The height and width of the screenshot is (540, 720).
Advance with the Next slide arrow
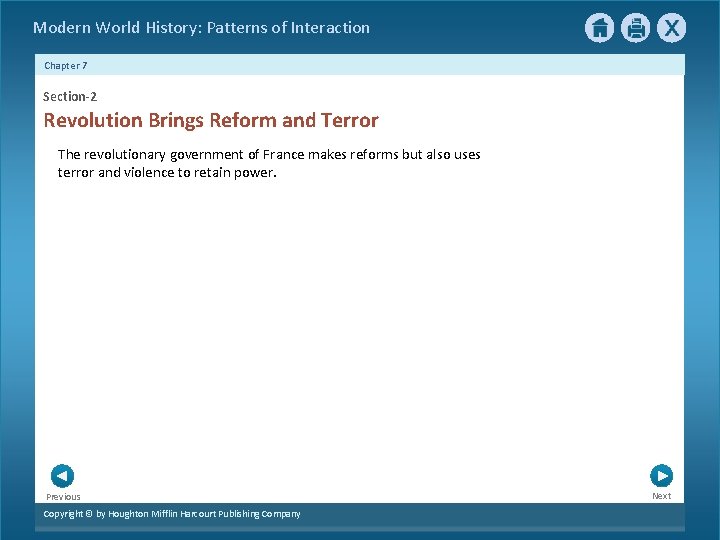pyautogui.click(x=662, y=476)
